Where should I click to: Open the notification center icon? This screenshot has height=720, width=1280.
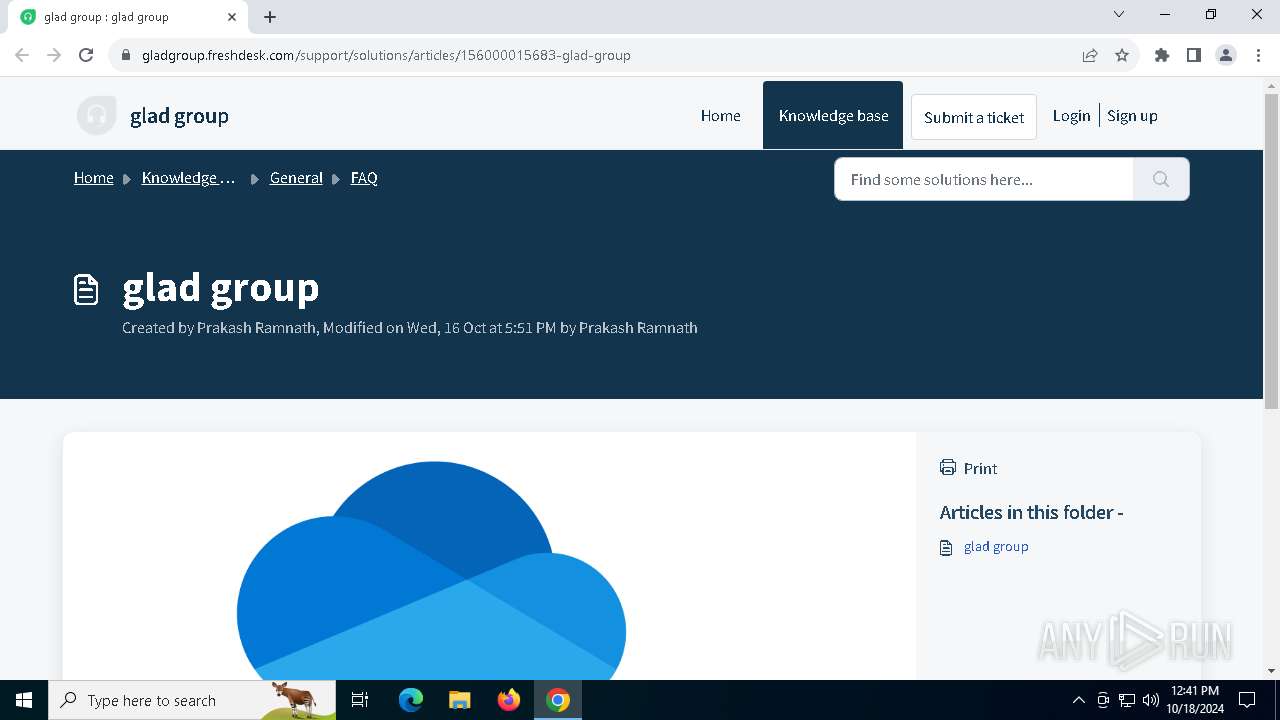tap(1247, 700)
